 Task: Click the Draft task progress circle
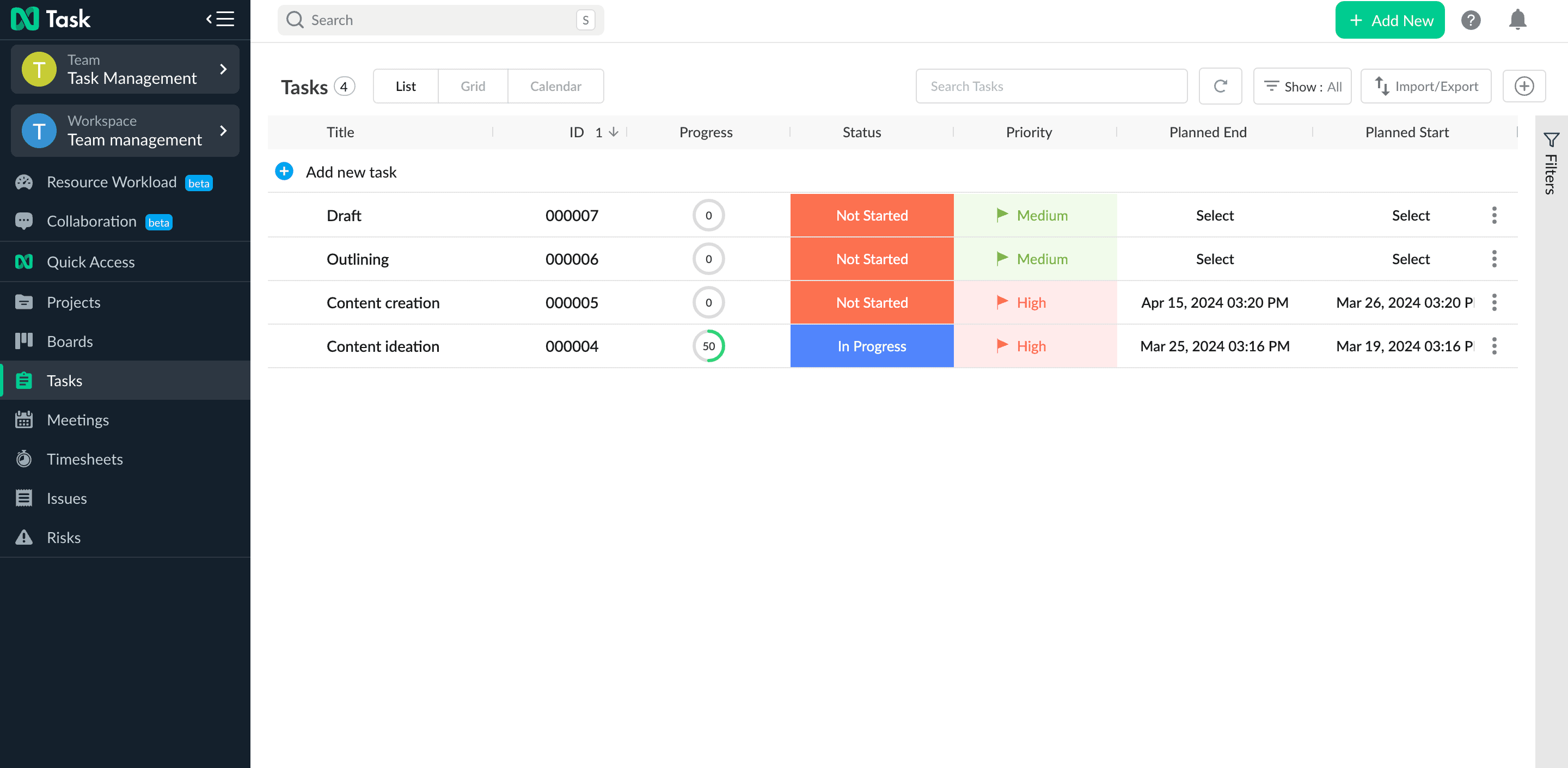708,216
